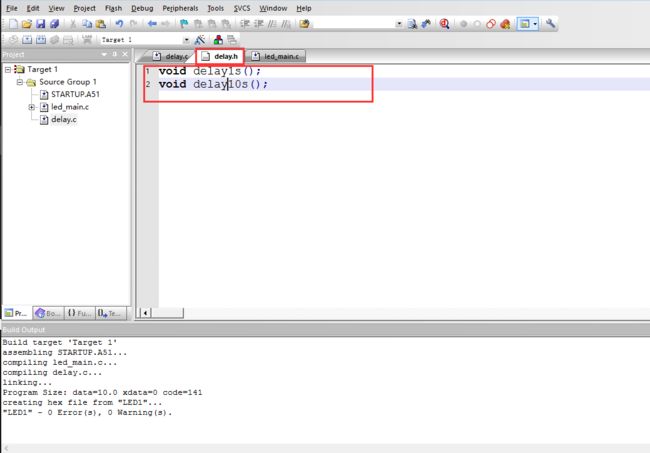Click the editor horizontal scroll left arrow
Viewport: 650px width, 453px height.
146,313
